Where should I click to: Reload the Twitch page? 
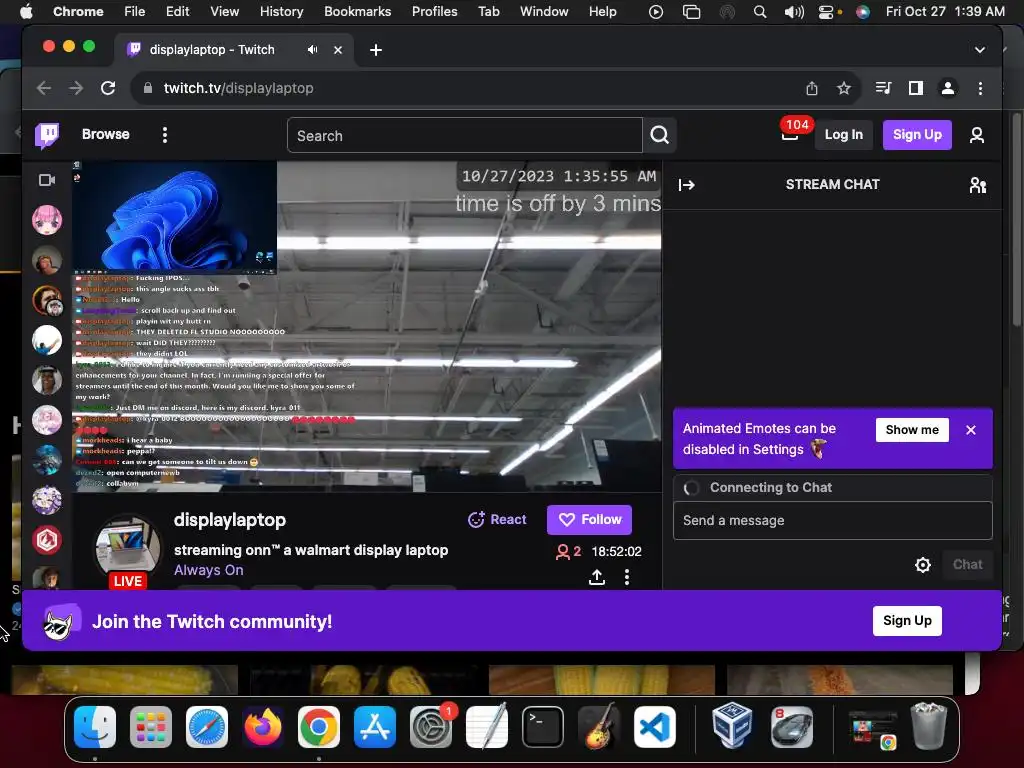click(108, 88)
